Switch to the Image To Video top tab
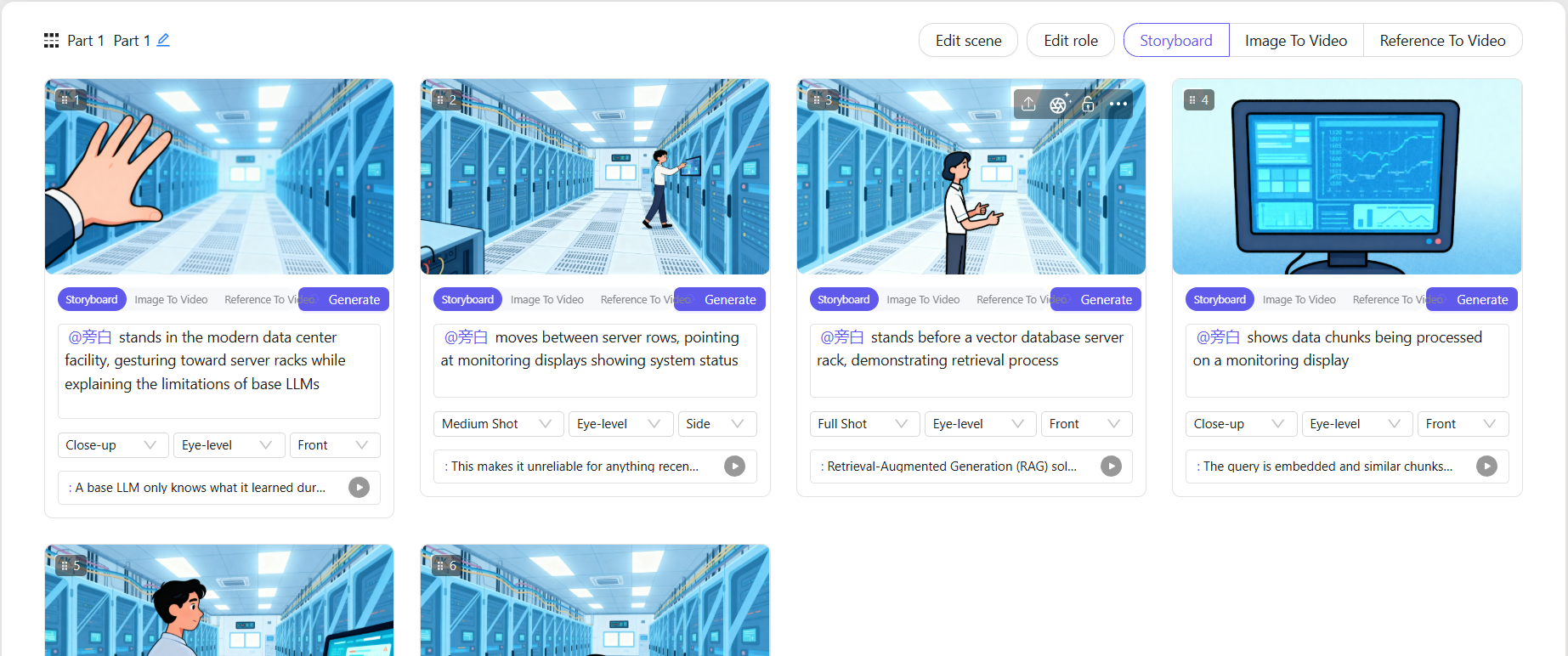Image resolution: width=1568 pixels, height=656 pixels. (1296, 40)
